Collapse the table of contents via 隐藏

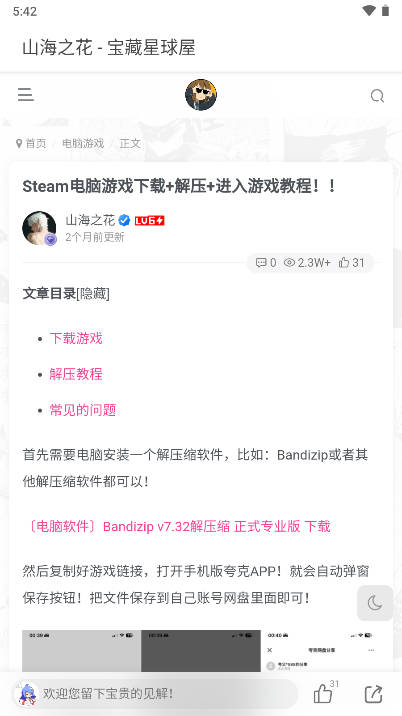tap(93, 294)
